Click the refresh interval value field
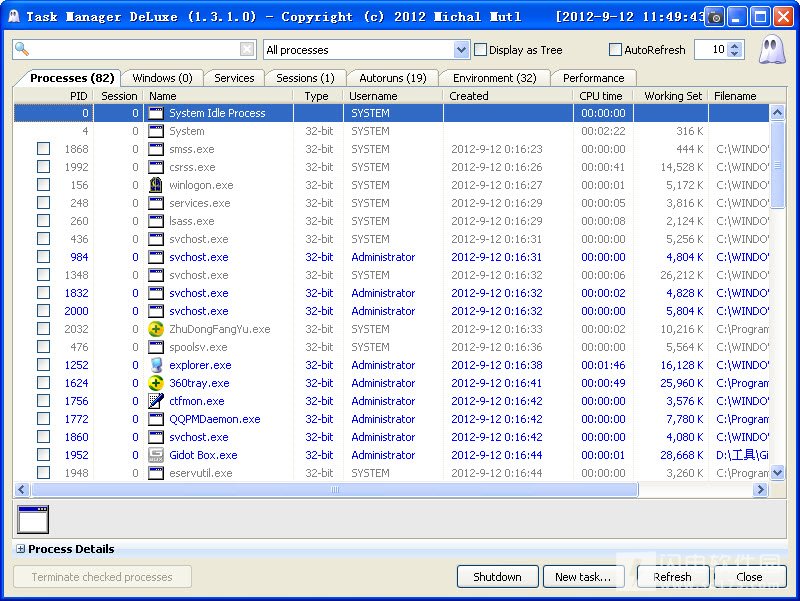The width and height of the screenshot is (800, 601). pos(712,49)
